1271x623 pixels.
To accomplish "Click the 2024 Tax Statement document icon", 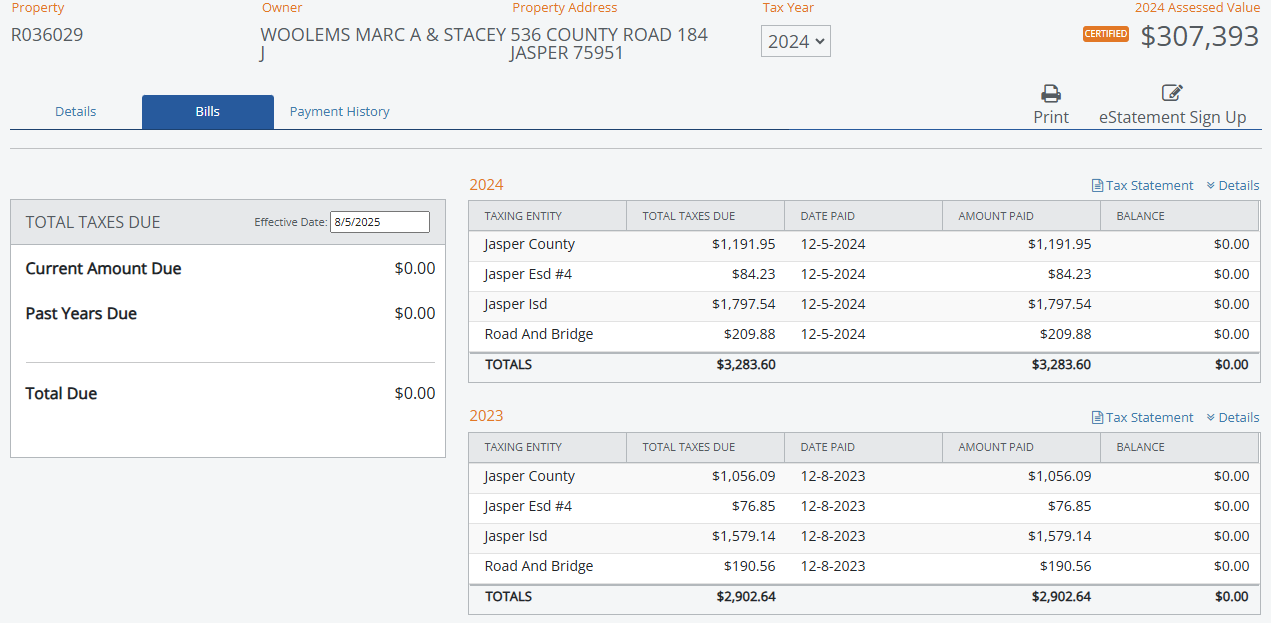I will [1097, 186].
